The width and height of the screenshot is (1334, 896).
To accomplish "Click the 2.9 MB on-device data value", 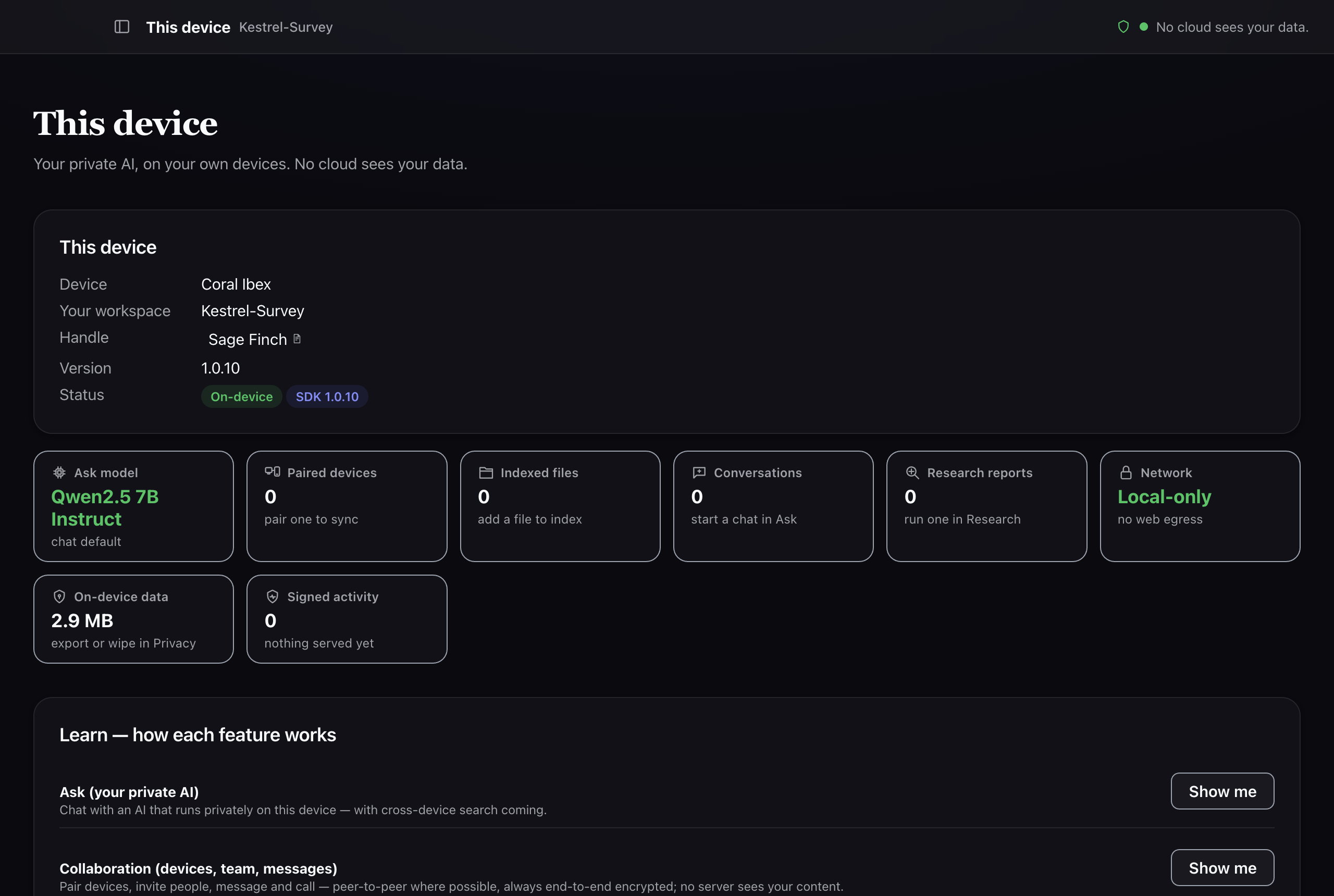I will click(82, 620).
